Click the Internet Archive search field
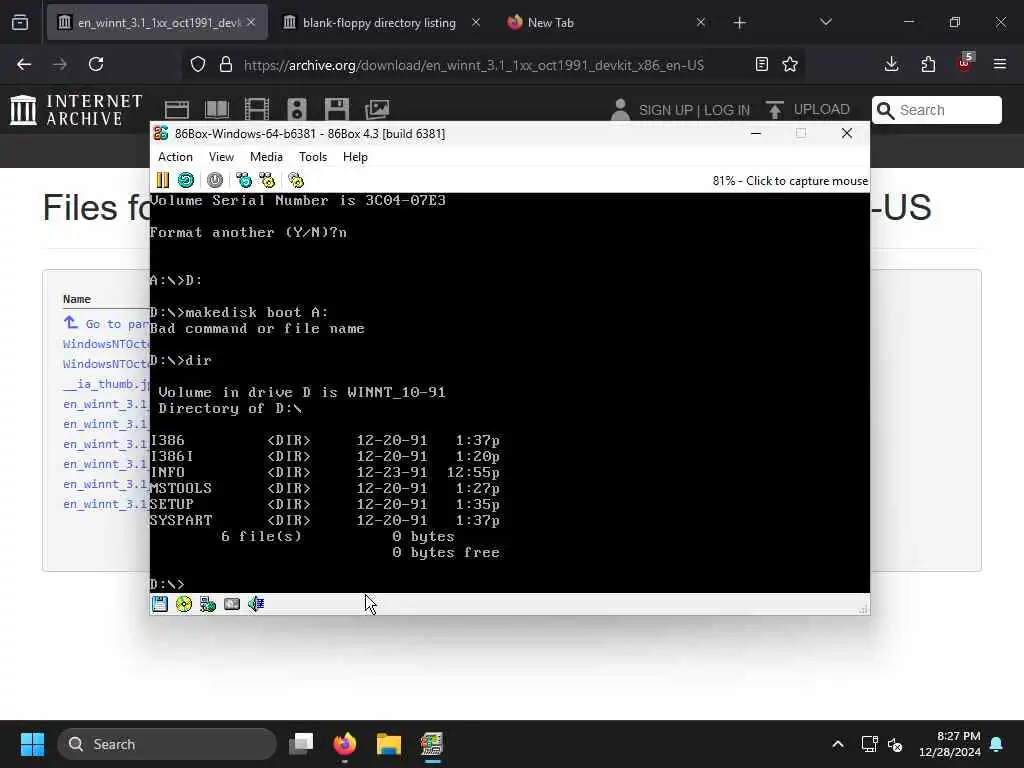The height and width of the screenshot is (768, 1024). (x=936, y=110)
